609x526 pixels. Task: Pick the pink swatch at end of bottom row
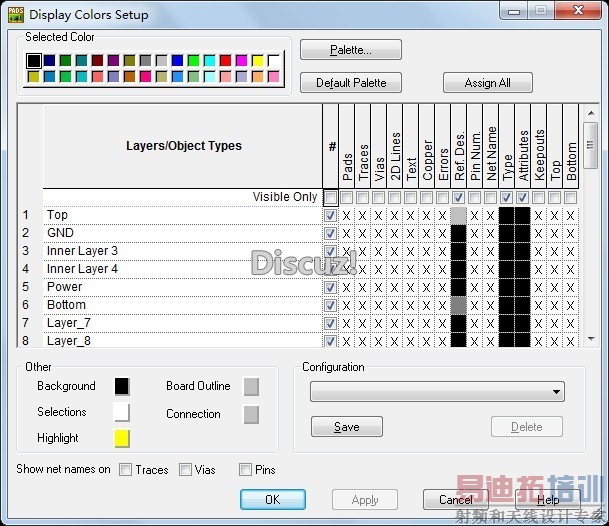click(273, 77)
